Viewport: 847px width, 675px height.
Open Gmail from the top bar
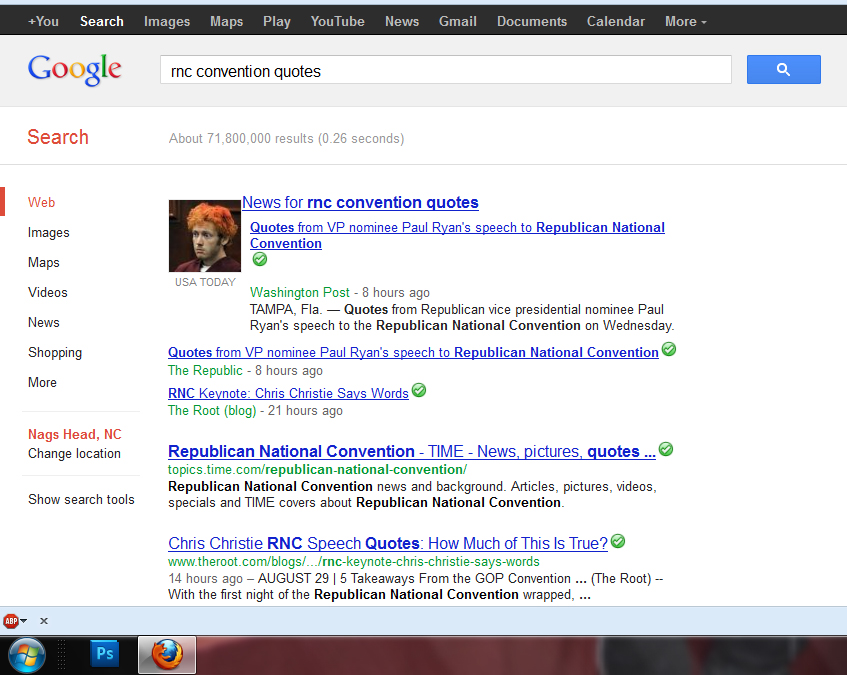click(x=458, y=22)
